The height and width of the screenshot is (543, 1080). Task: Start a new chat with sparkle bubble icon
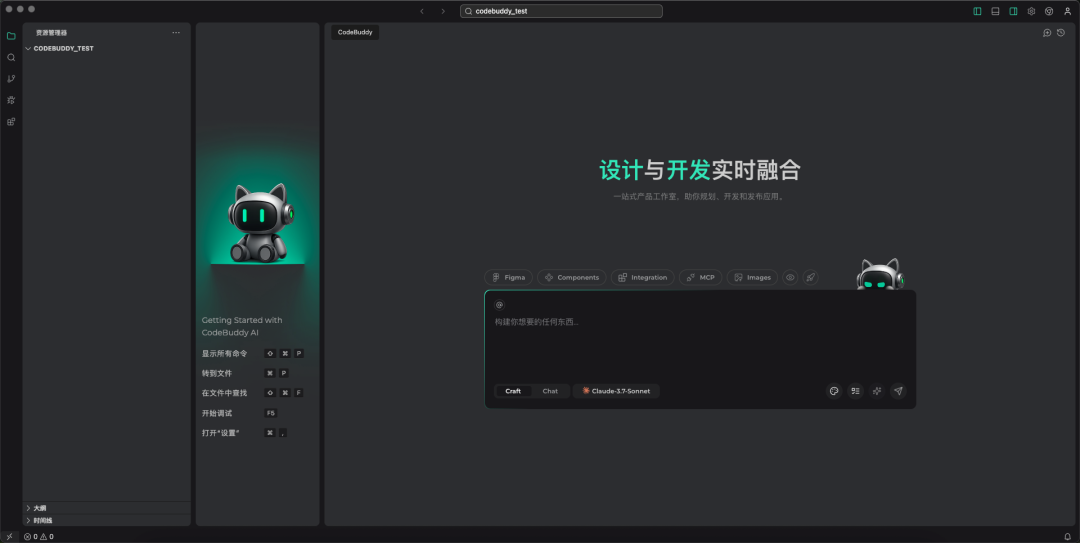click(x=1047, y=32)
